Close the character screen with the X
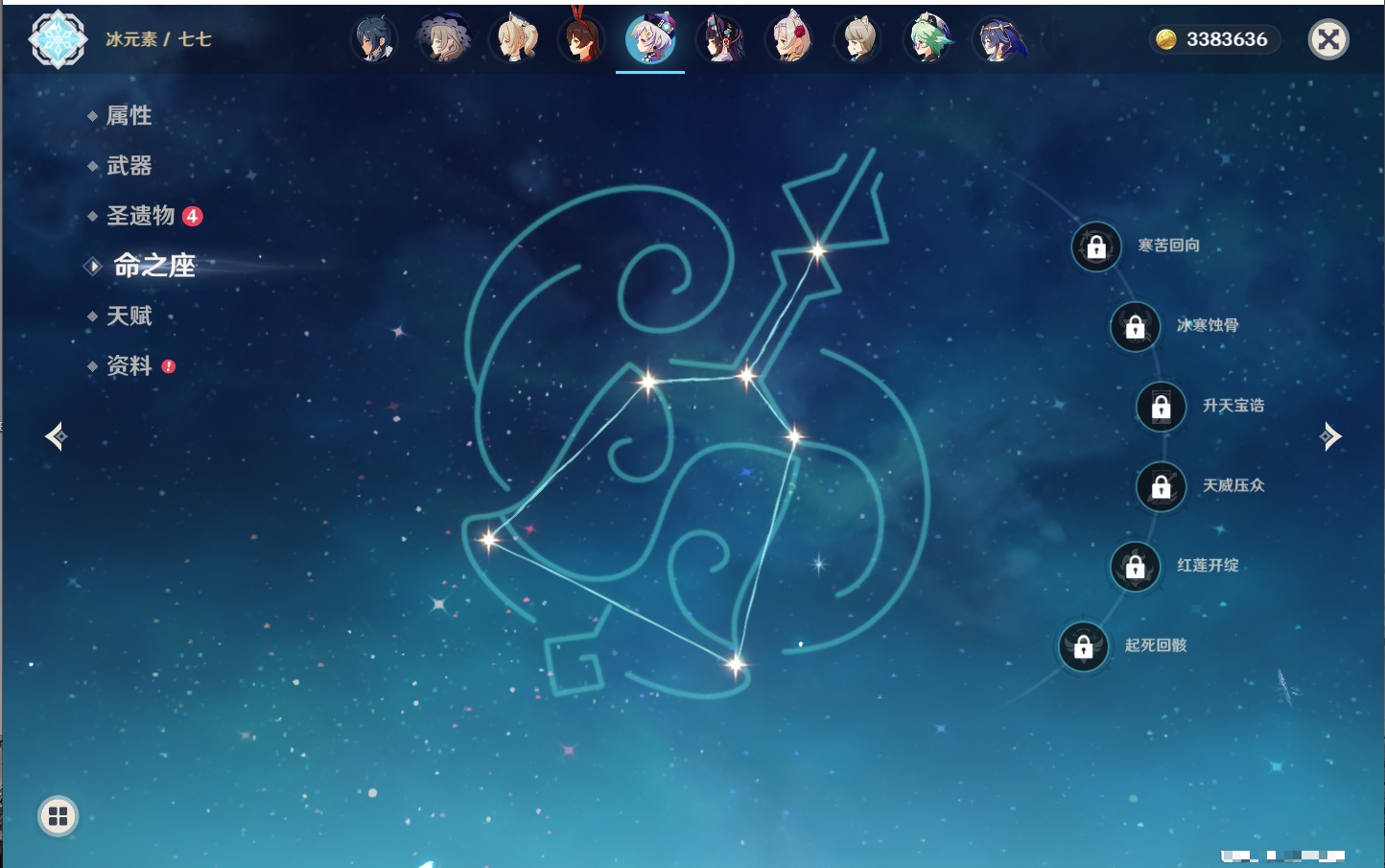 click(x=1328, y=39)
